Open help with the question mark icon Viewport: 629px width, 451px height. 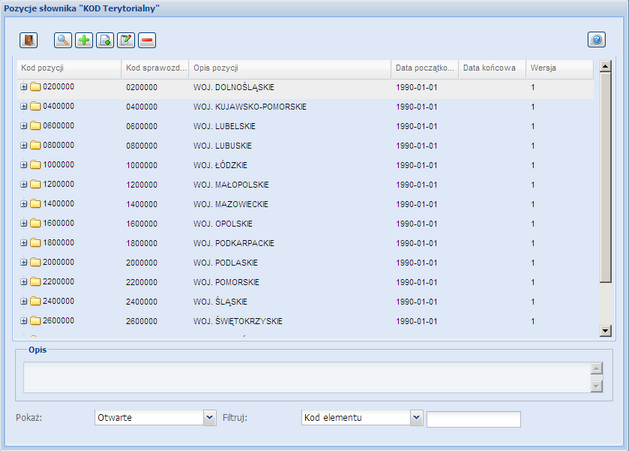(x=597, y=40)
